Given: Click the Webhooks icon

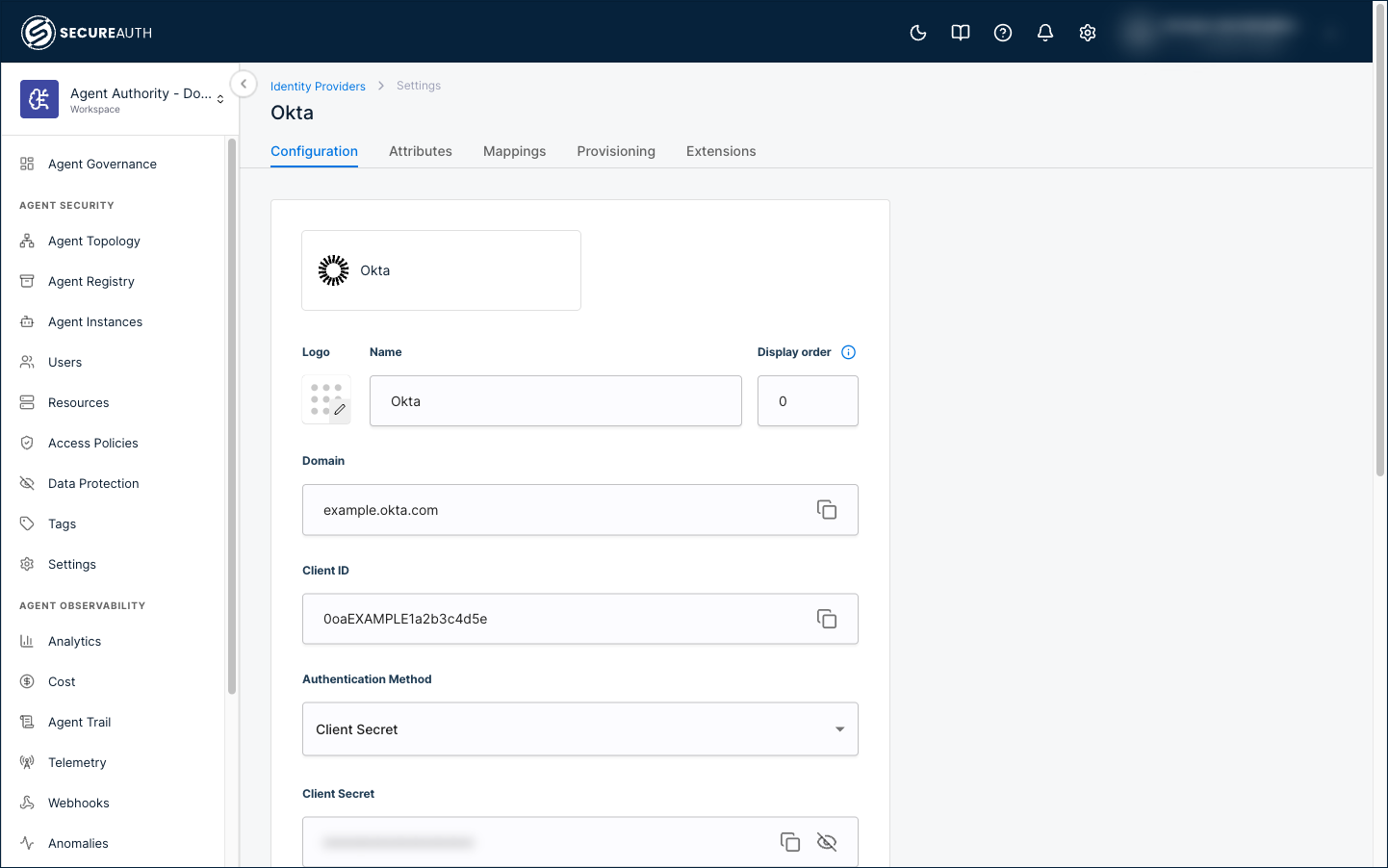Looking at the screenshot, I should pyautogui.click(x=27, y=803).
